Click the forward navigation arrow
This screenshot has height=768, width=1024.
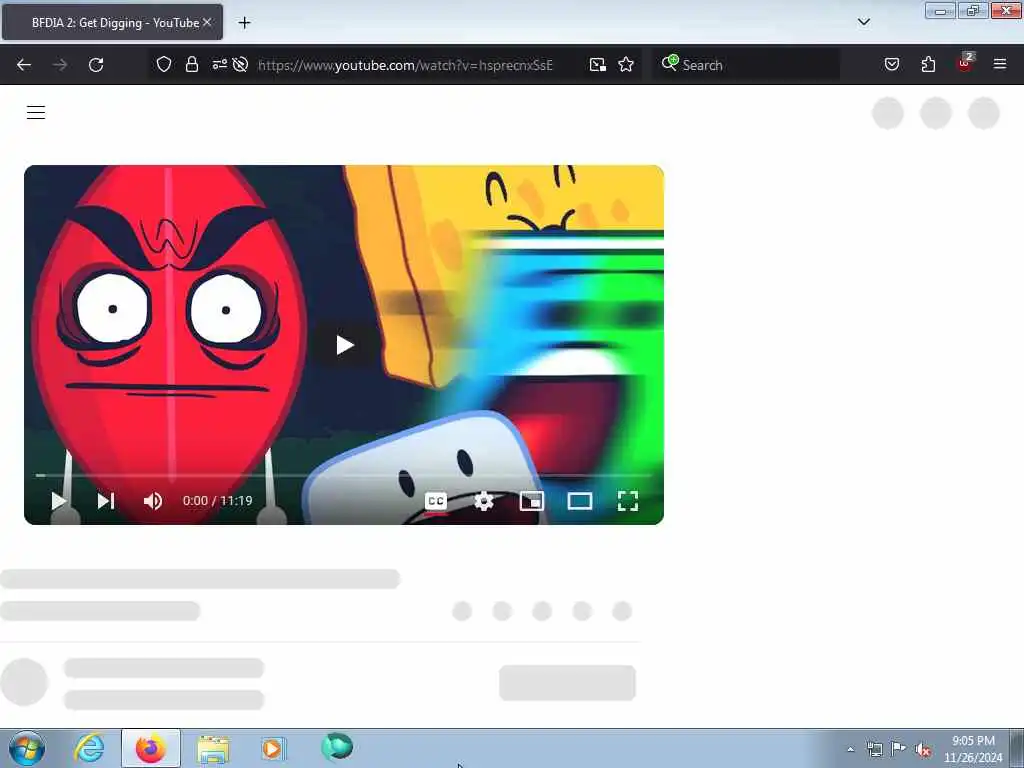60,65
